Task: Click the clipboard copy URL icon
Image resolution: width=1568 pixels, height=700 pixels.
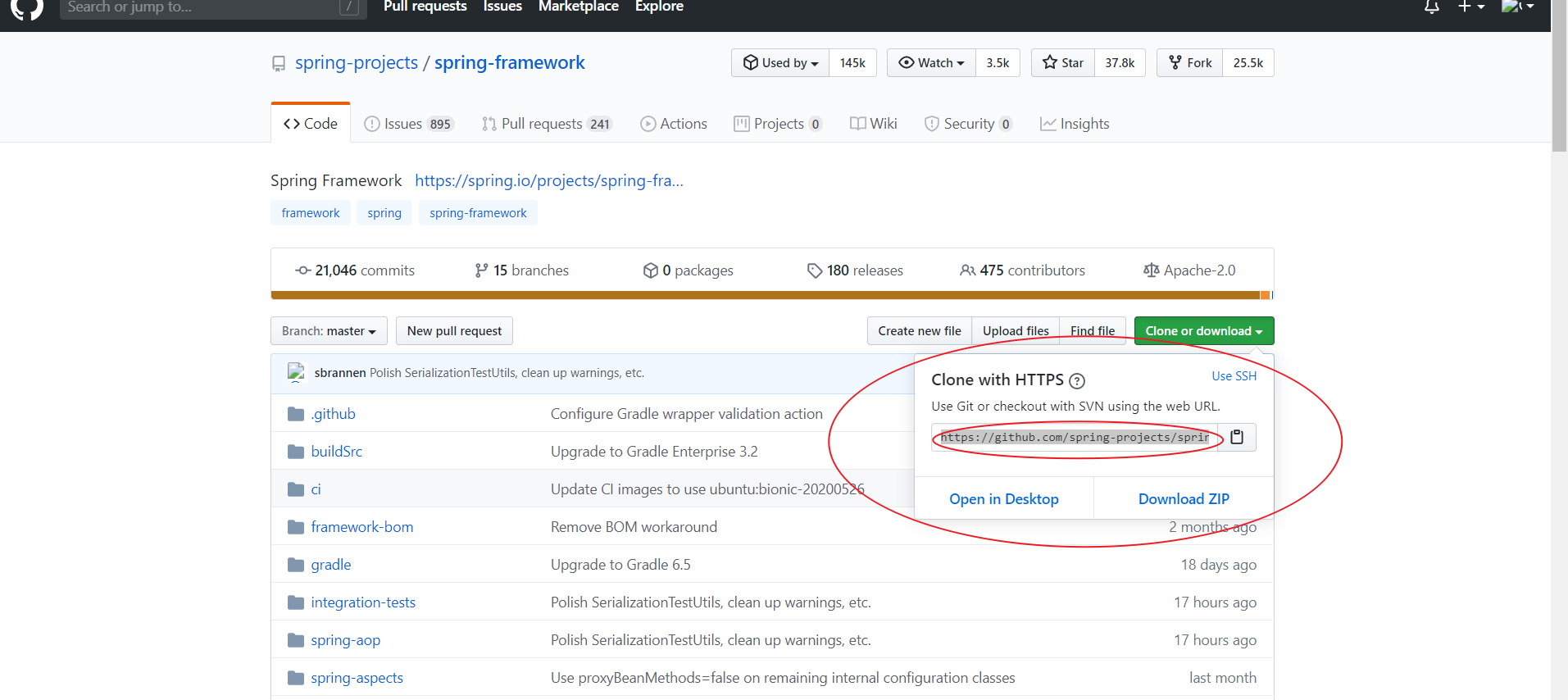Action: click(1237, 437)
